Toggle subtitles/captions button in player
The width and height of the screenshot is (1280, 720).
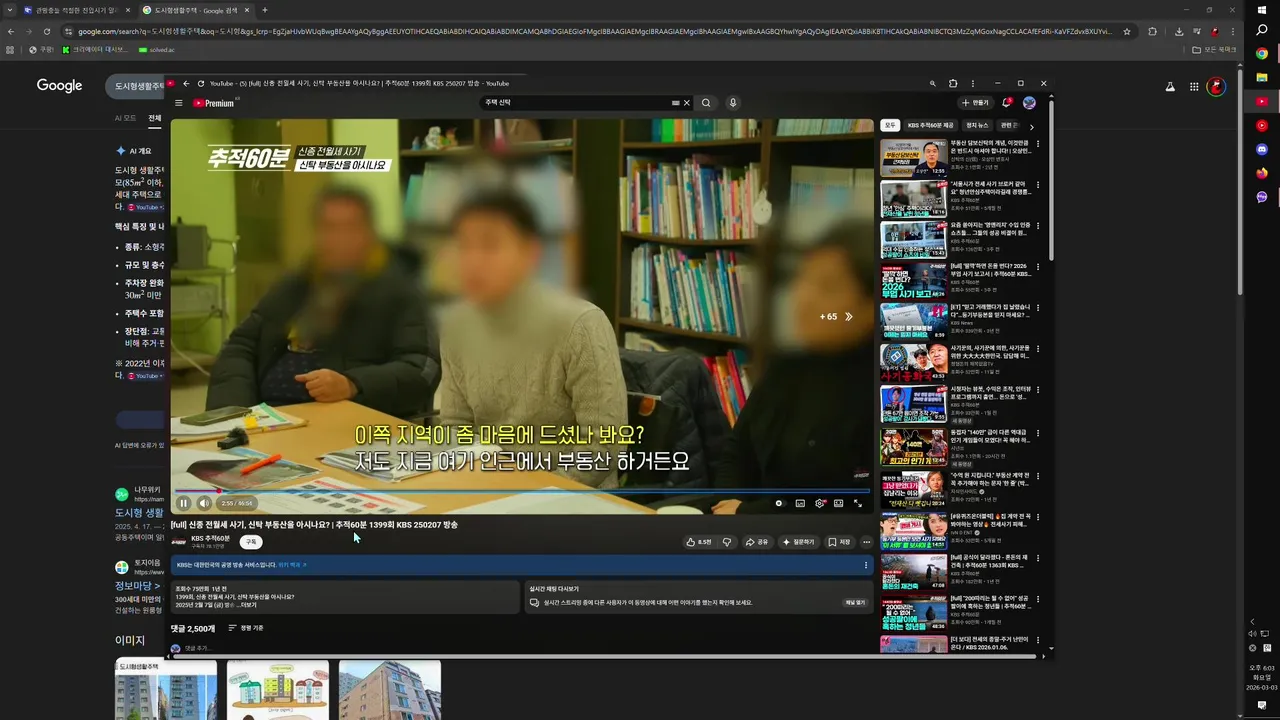pyautogui.click(x=800, y=503)
